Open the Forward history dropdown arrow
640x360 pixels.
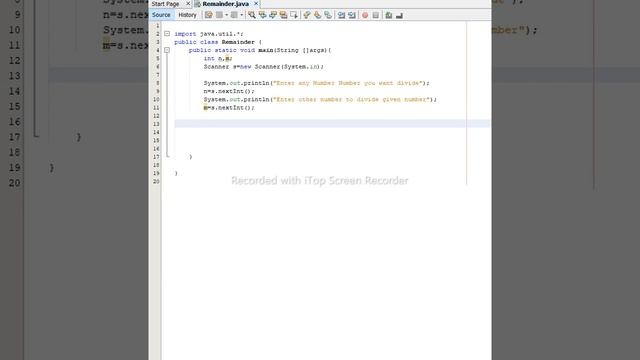click(x=242, y=15)
